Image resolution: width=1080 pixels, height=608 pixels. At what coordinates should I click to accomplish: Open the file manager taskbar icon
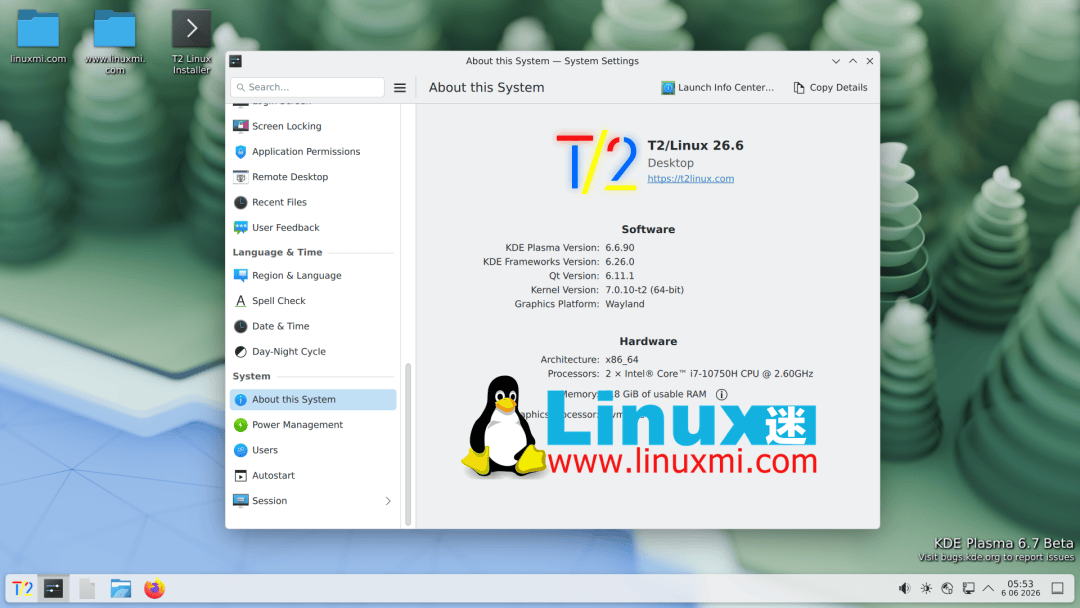(121, 589)
